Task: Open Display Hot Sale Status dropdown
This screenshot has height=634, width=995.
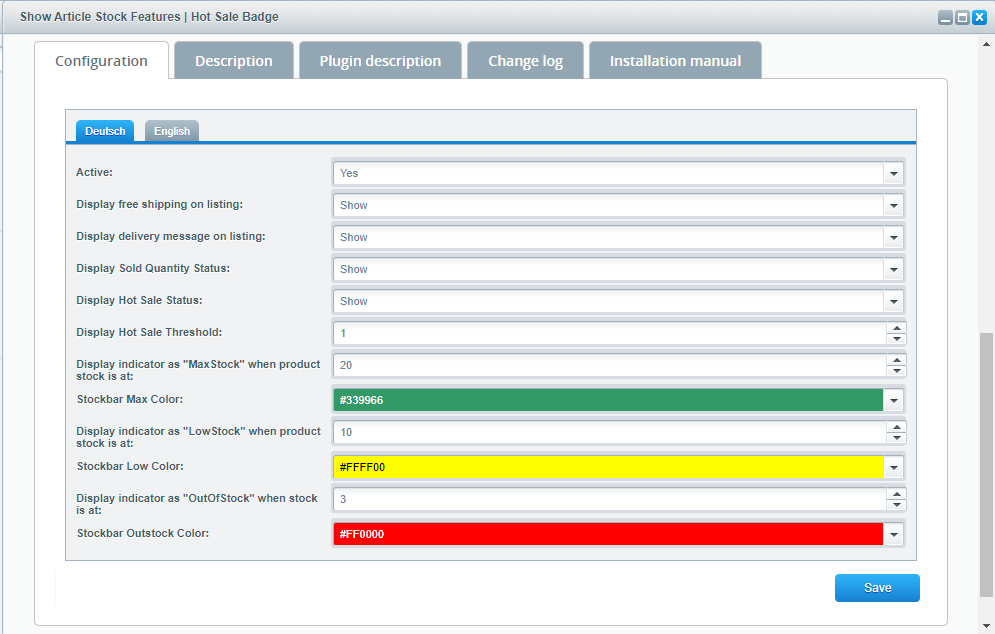Action: coord(893,301)
